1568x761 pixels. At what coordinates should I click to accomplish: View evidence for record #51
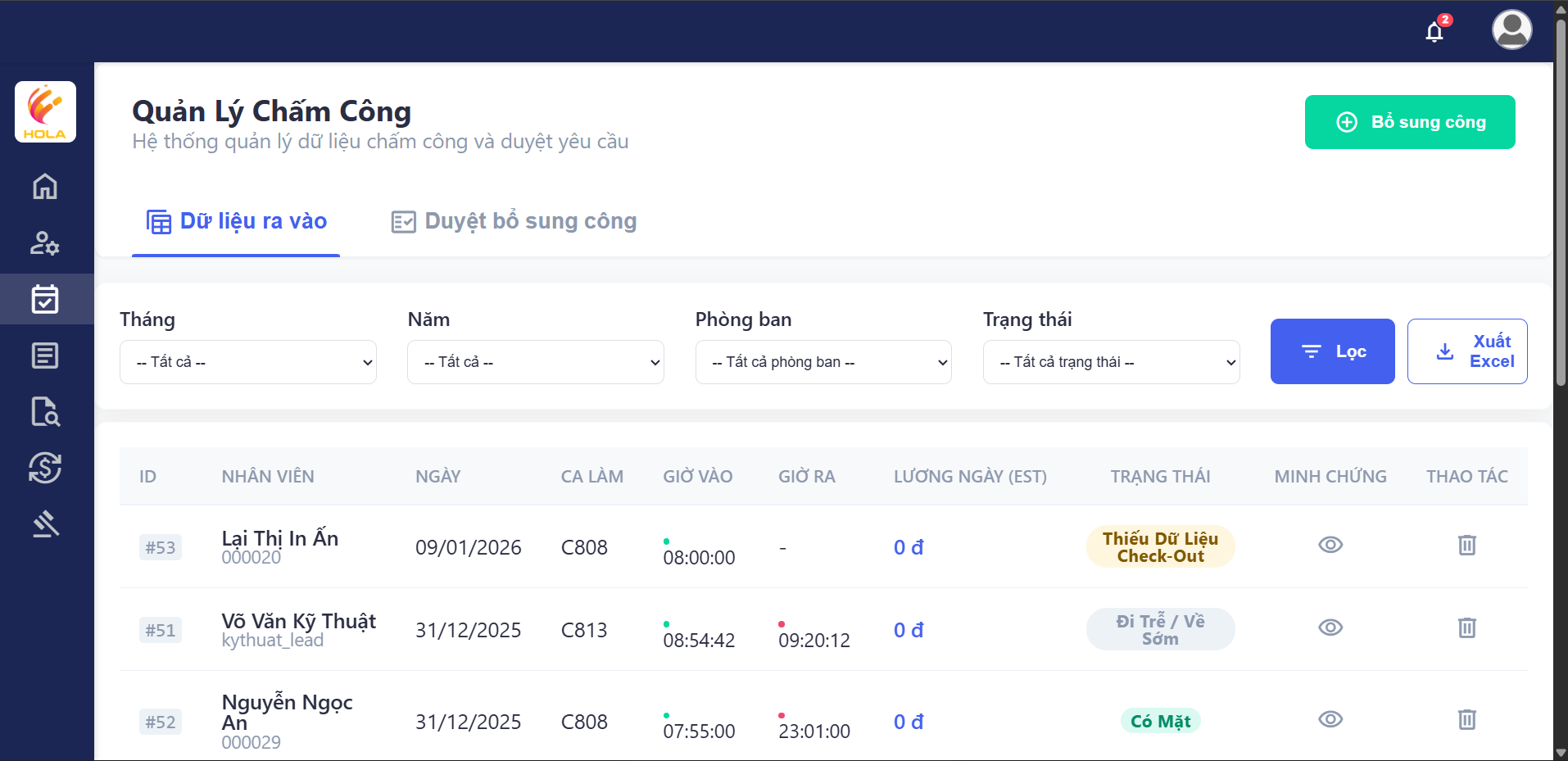[1330, 627]
